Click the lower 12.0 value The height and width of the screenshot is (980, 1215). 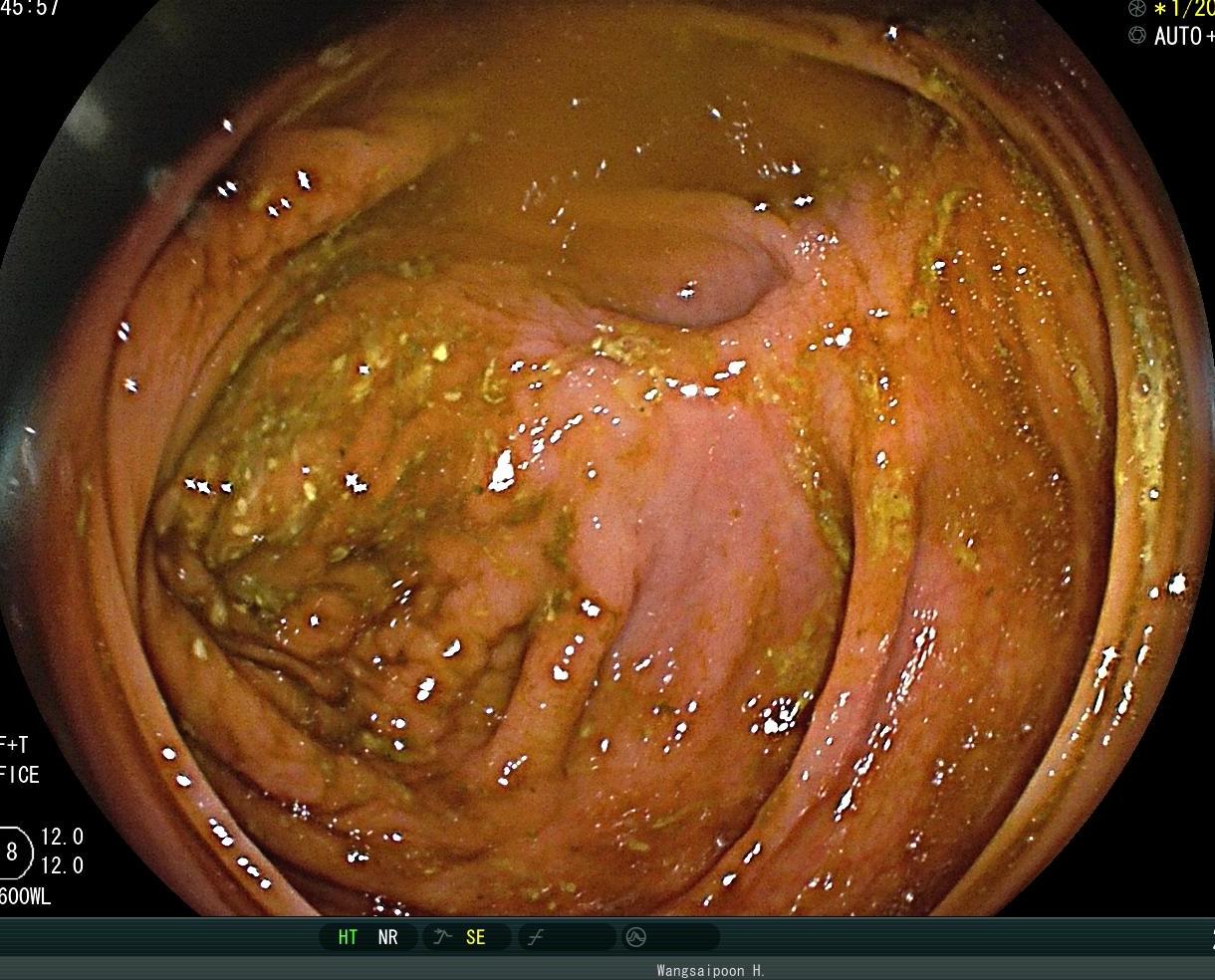tap(62, 865)
